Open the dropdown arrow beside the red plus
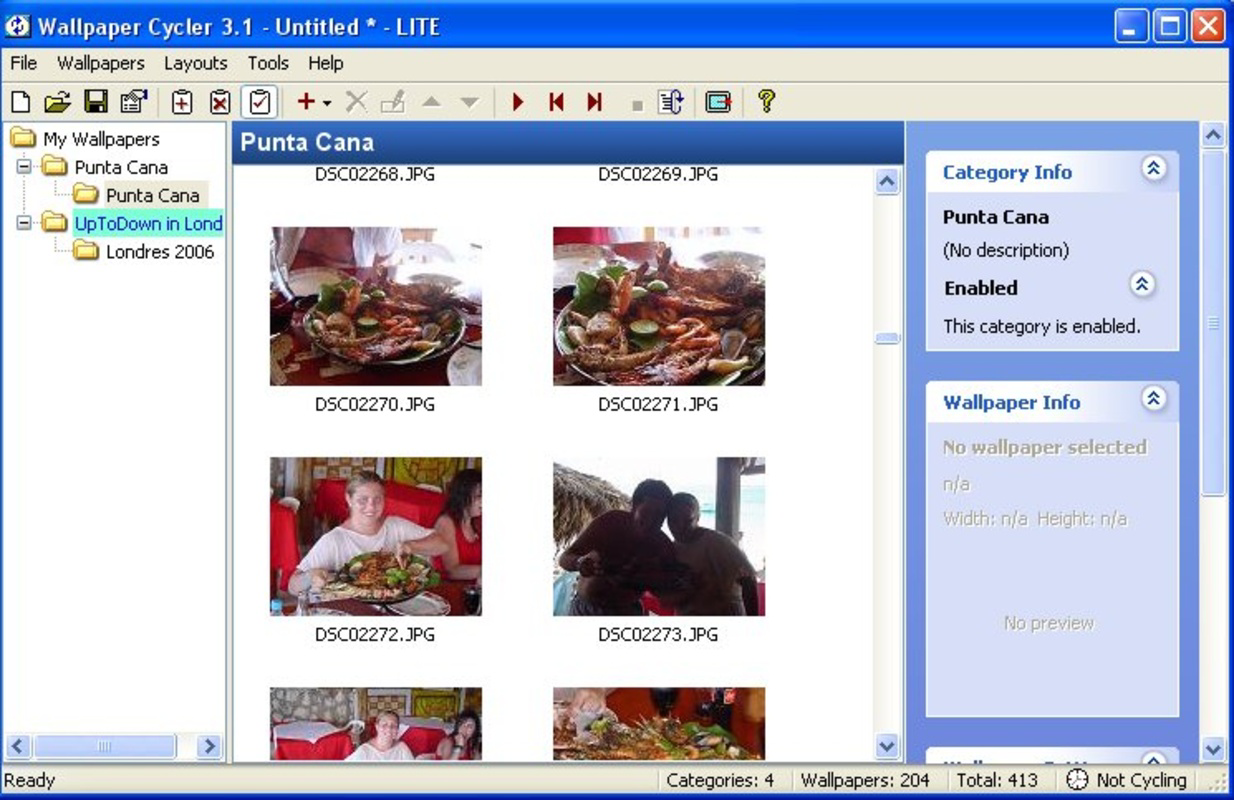Image resolution: width=1234 pixels, height=800 pixels. (x=327, y=102)
